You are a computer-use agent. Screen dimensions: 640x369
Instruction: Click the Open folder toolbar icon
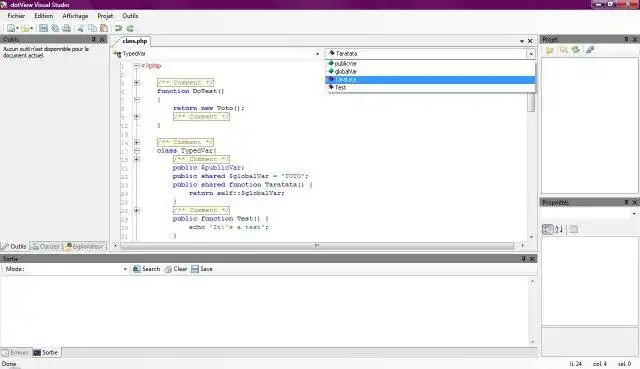pos(24,28)
